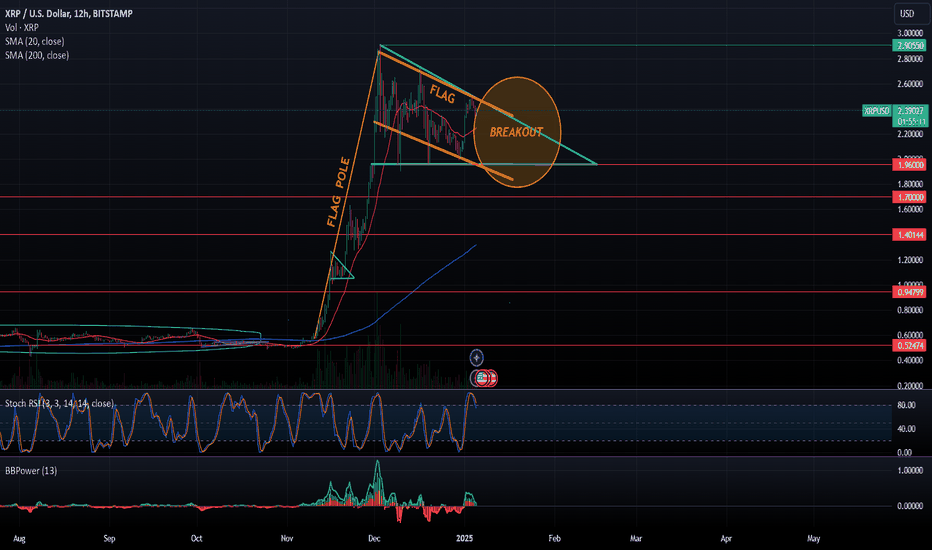Click the green 2.90550 price label
932x550 pixels.
click(x=909, y=46)
